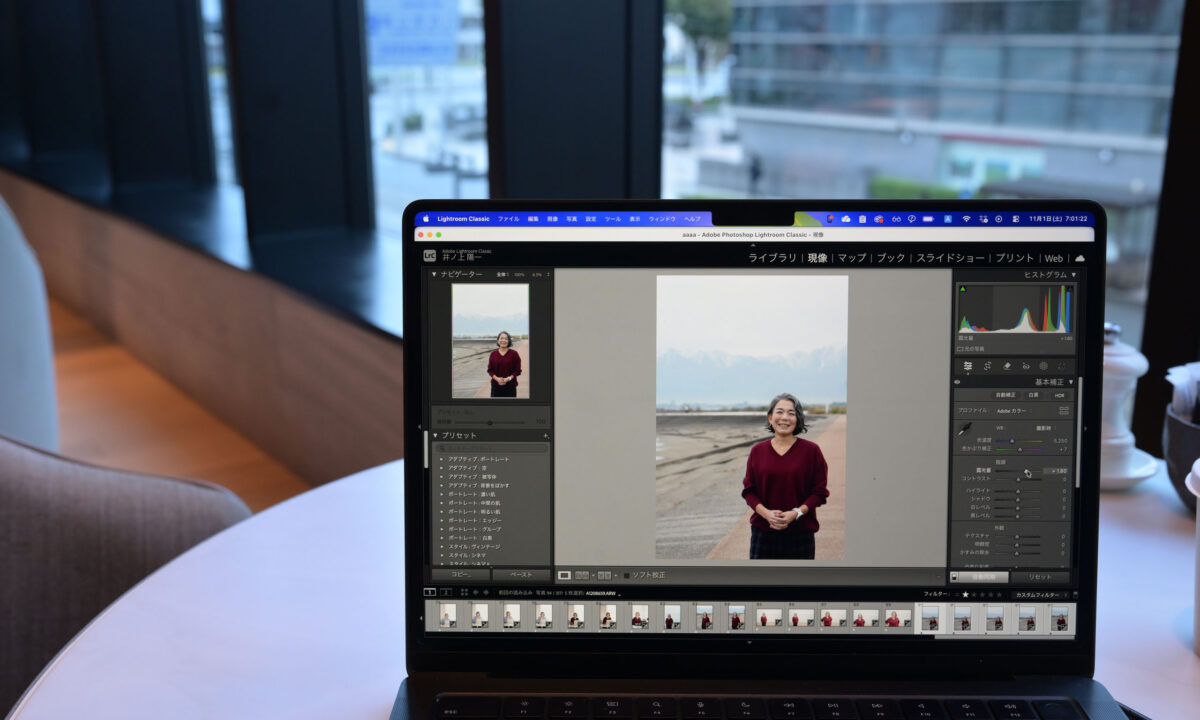Select the first filmstrip thumbnail
The width and height of the screenshot is (1200, 720).
point(447,617)
